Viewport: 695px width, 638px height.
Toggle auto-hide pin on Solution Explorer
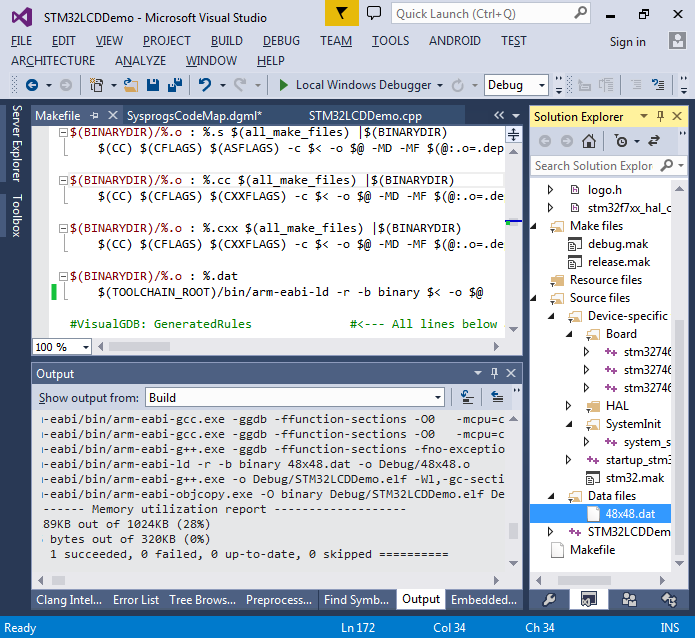660,116
